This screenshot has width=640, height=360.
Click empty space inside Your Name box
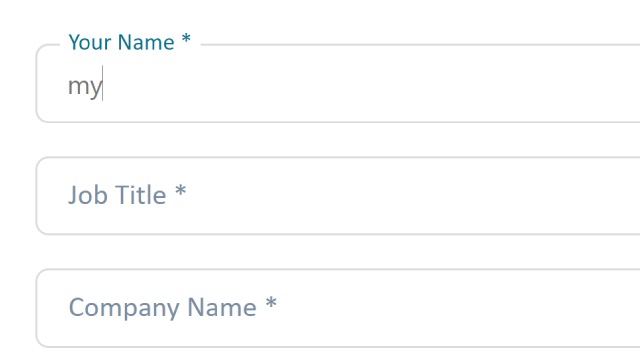[x=367, y=86]
